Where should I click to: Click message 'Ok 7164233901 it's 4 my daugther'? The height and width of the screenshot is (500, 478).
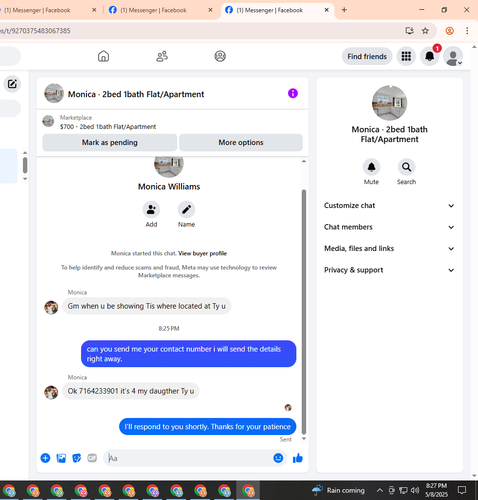point(131,391)
